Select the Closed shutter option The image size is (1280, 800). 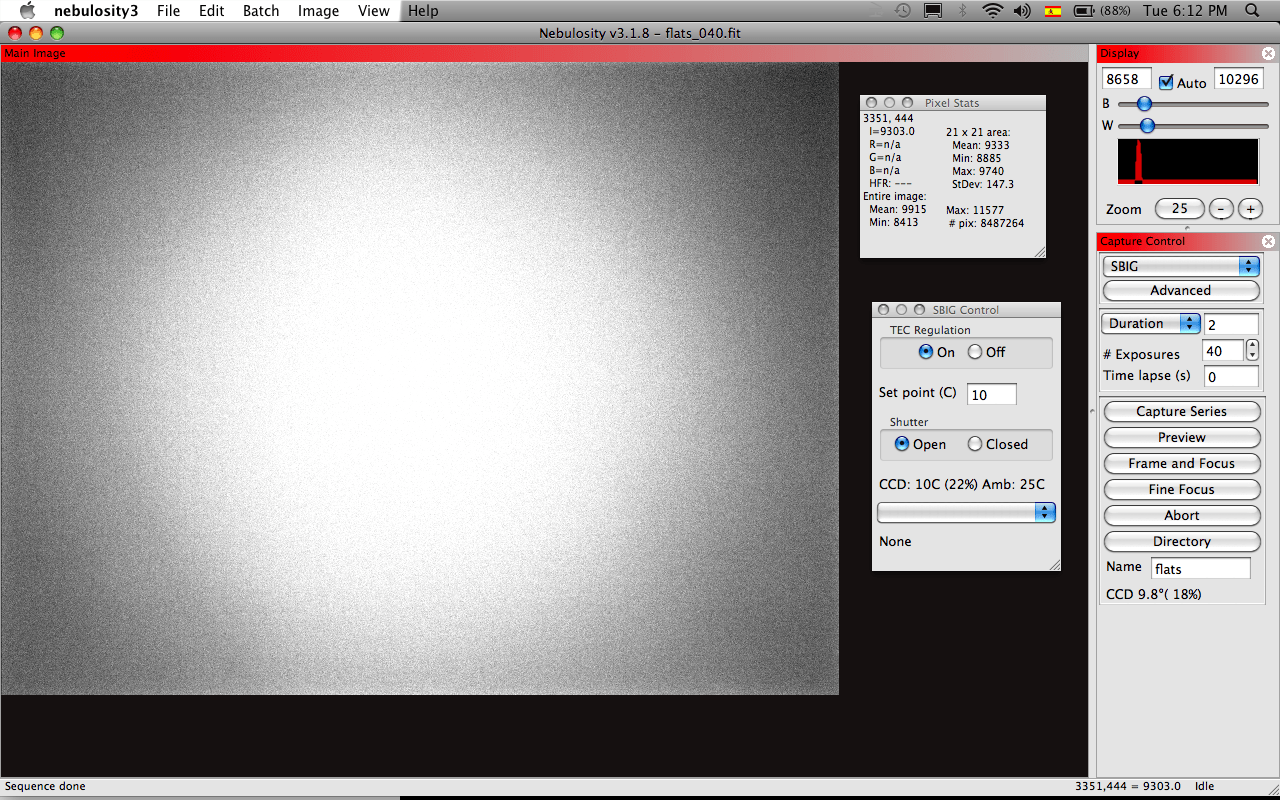coord(975,444)
